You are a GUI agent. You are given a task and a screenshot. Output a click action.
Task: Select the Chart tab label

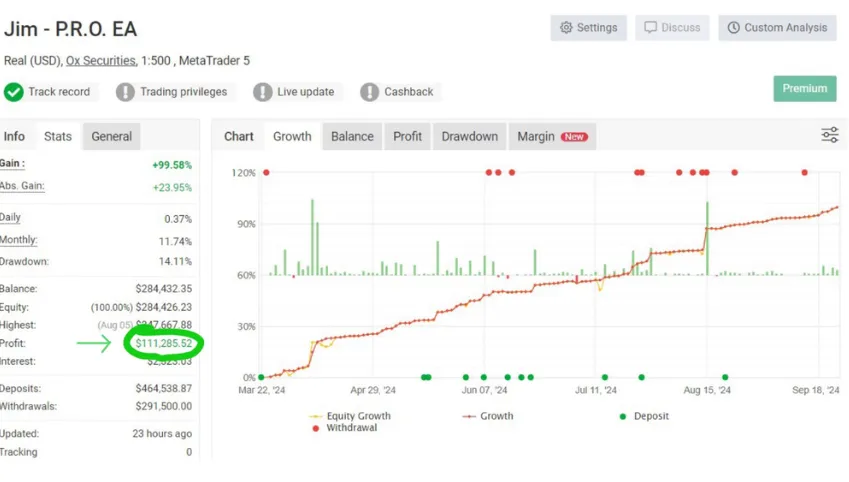click(239, 136)
